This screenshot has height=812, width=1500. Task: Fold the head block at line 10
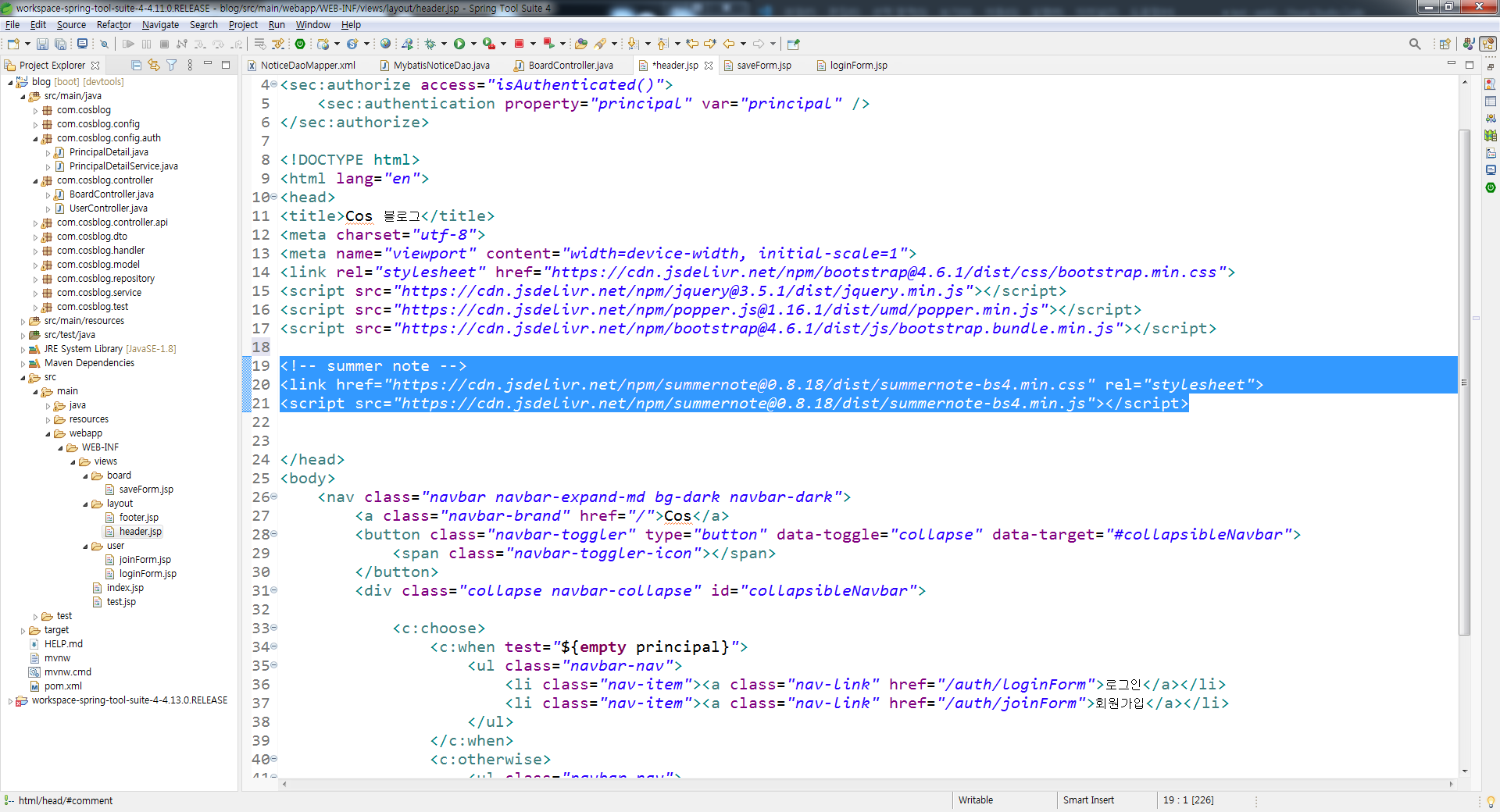(274, 197)
